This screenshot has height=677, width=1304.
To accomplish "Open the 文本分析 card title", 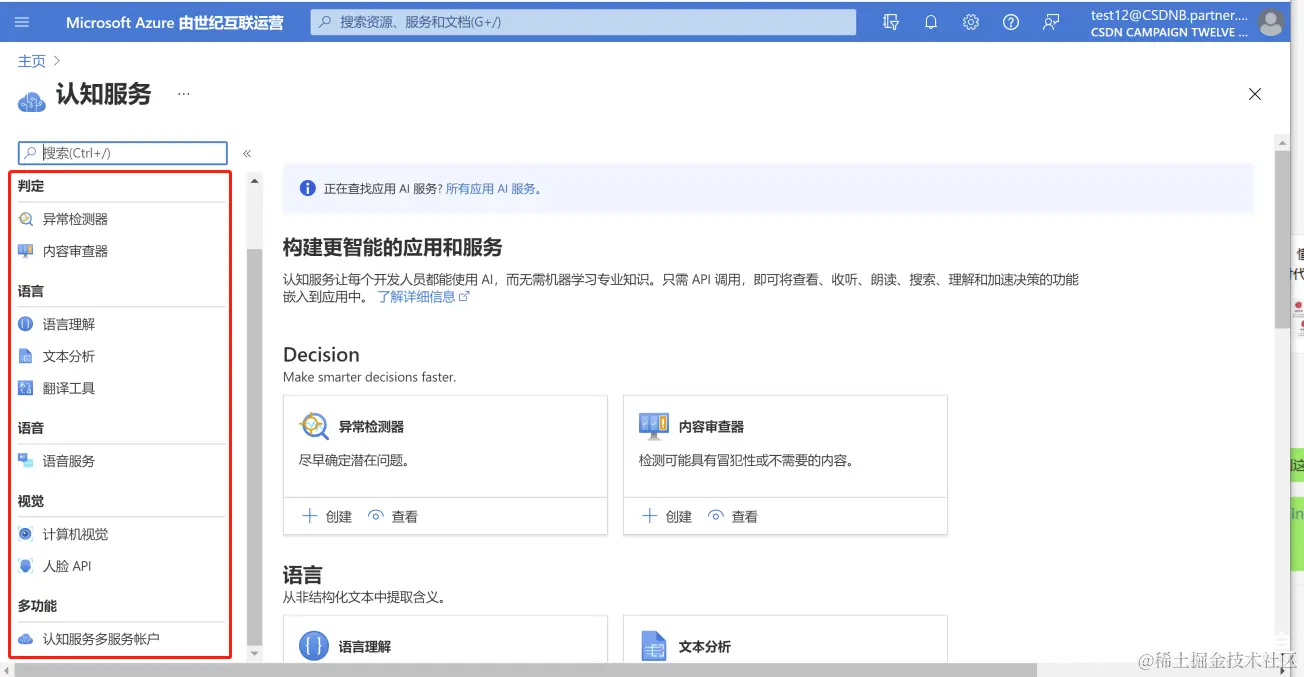I will click(705, 646).
